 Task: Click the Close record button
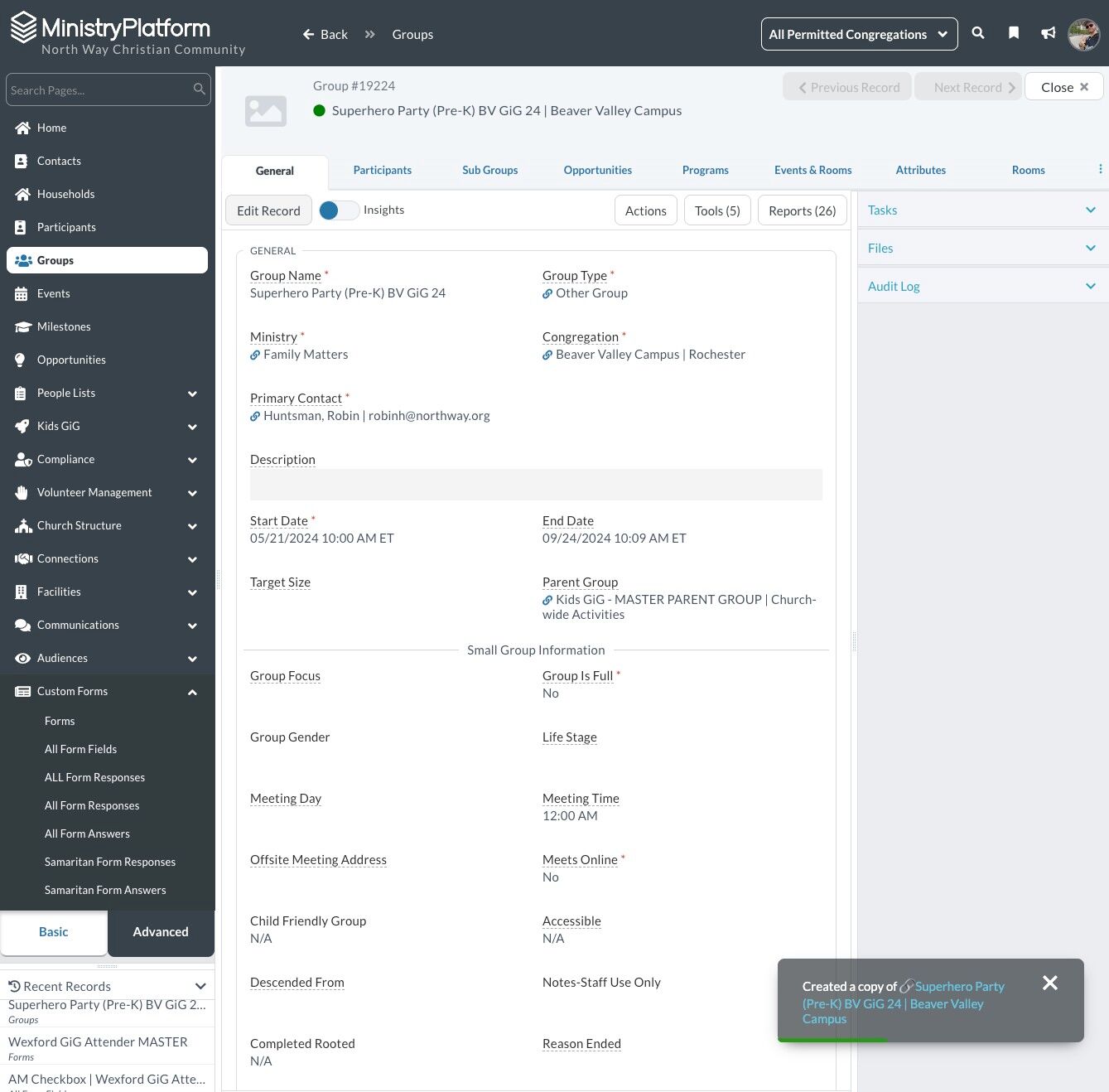point(1063,87)
